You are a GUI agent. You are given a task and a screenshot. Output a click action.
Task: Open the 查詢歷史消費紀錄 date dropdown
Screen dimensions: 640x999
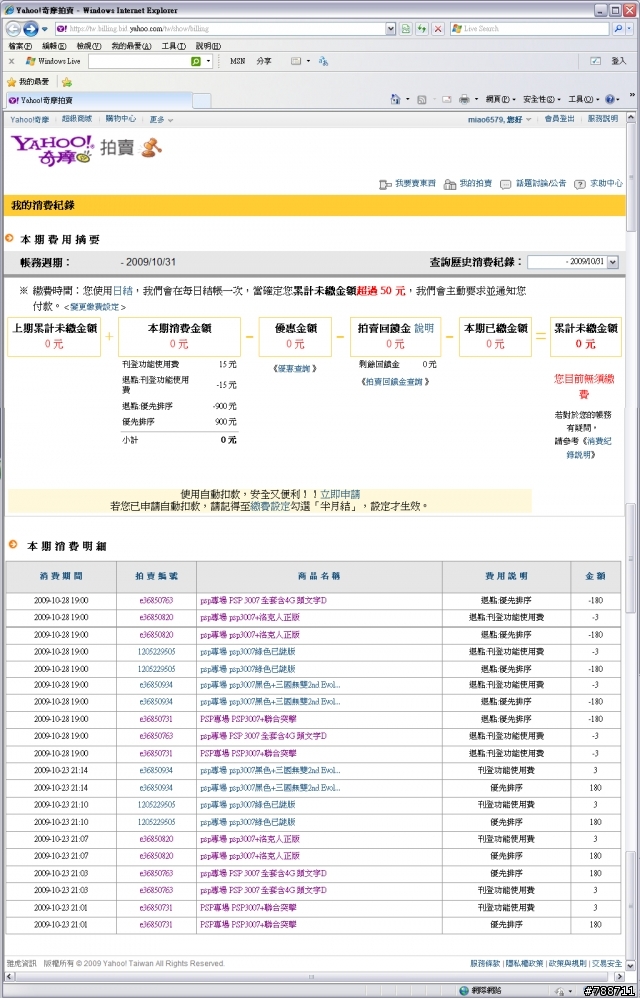[613, 262]
